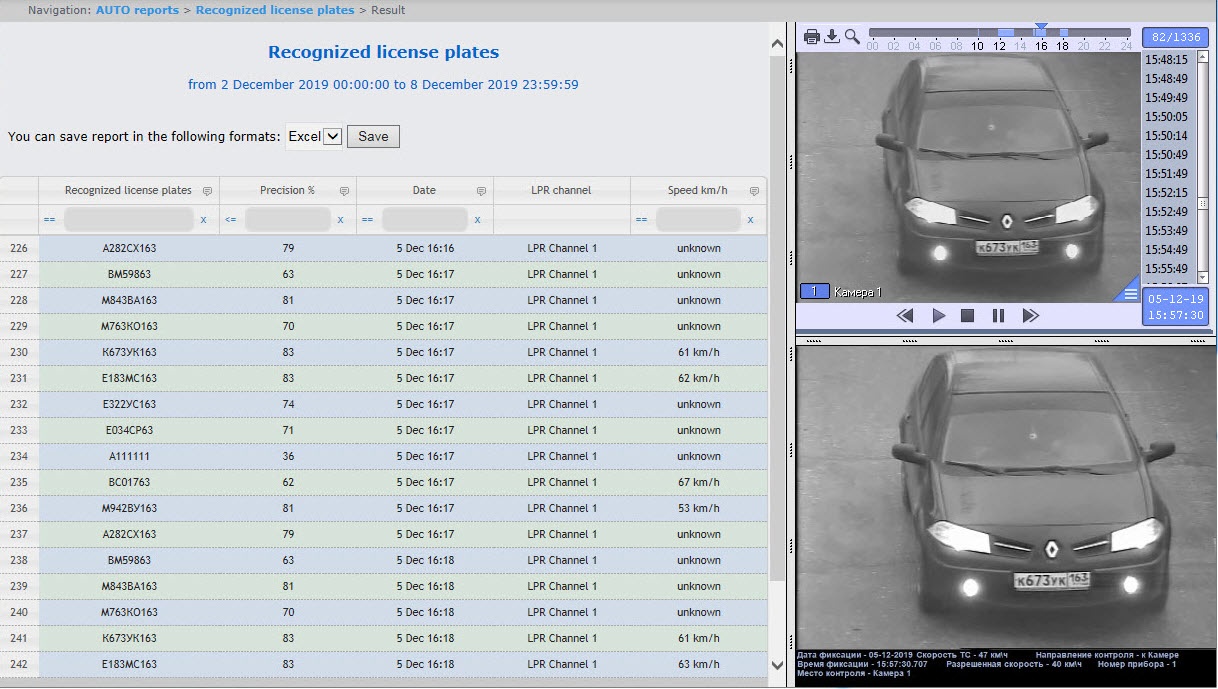
Task: Clear the license plate filter with x
Action: tap(204, 219)
